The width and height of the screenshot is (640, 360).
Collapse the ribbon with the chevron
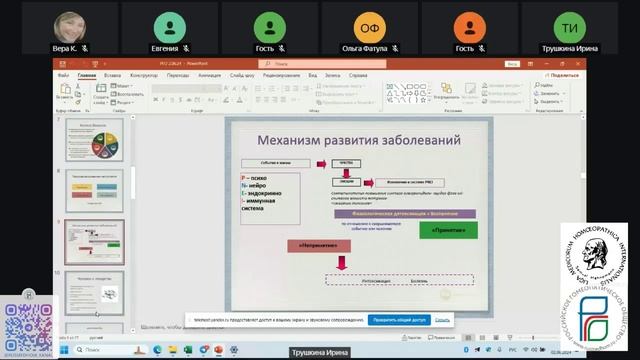581,111
